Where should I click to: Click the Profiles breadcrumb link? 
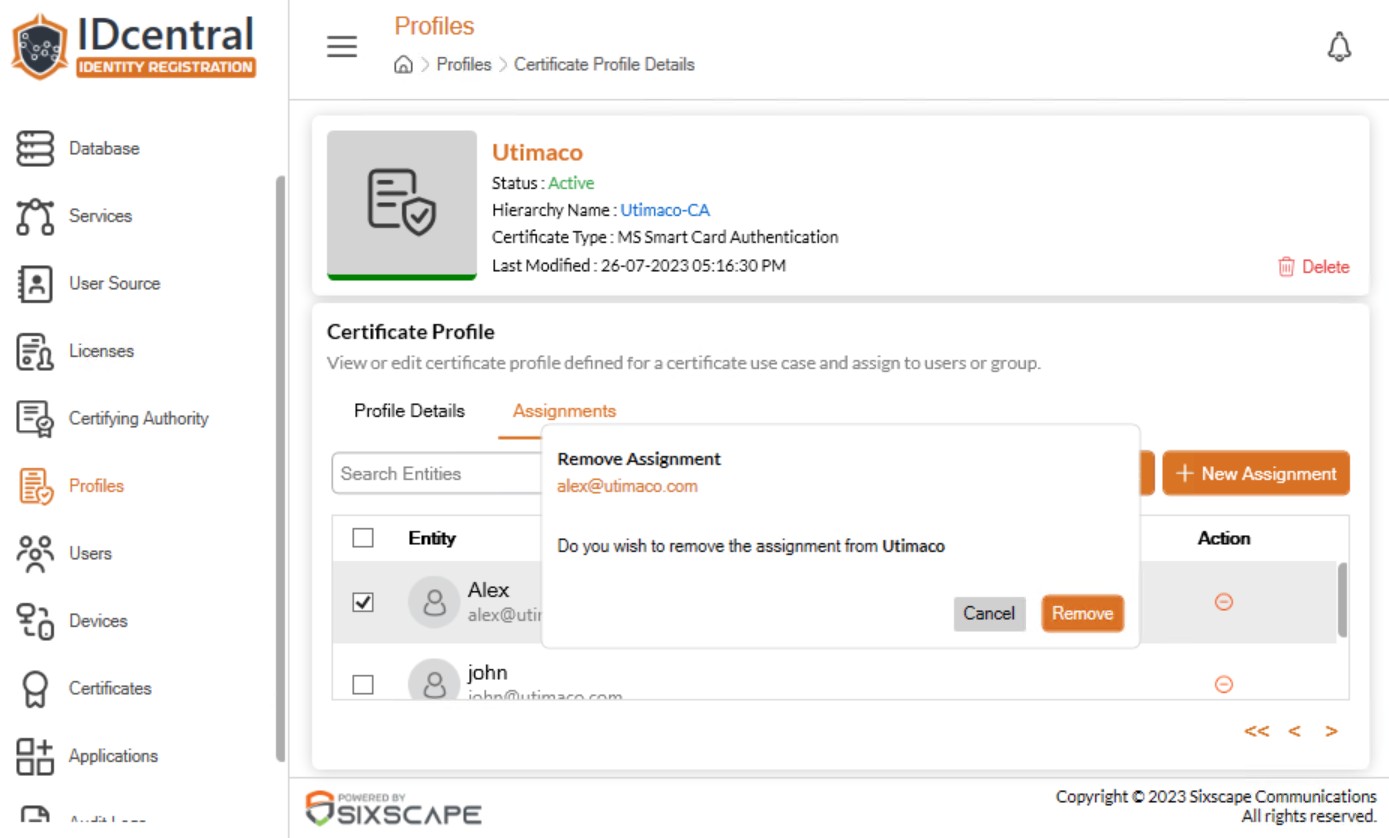tap(464, 64)
